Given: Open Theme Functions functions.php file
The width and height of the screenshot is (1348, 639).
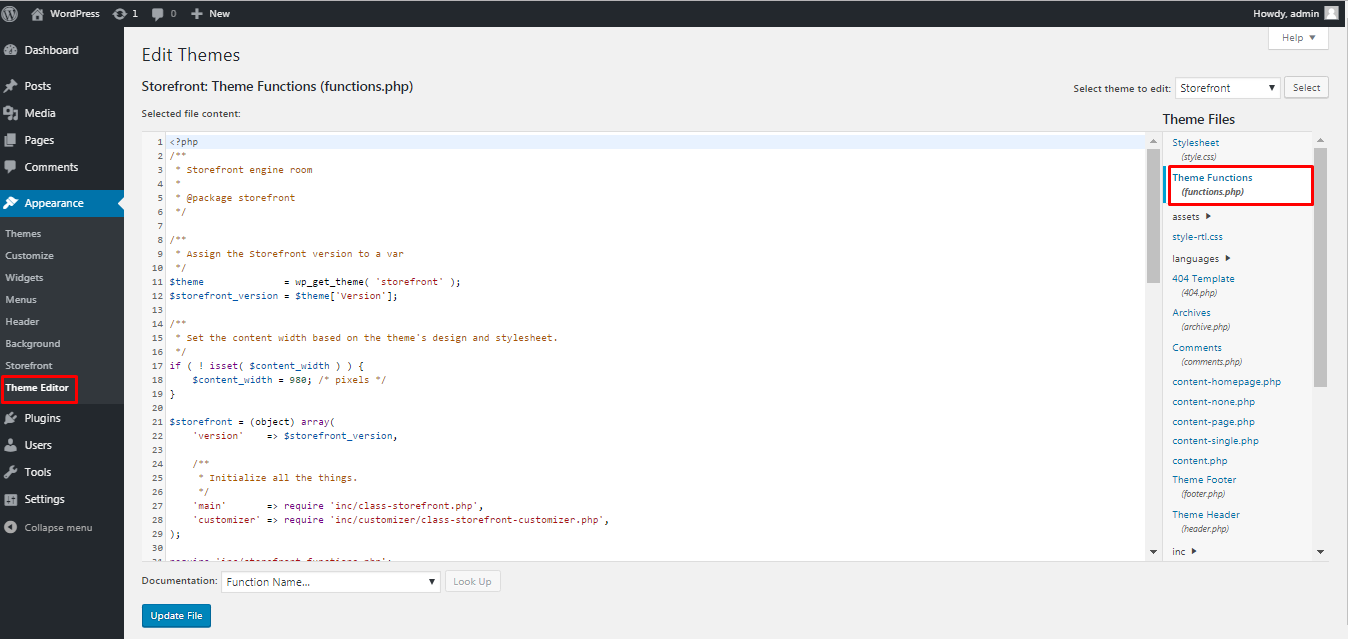Looking at the screenshot, I should pyautogui.click(x=1212, y=184).
